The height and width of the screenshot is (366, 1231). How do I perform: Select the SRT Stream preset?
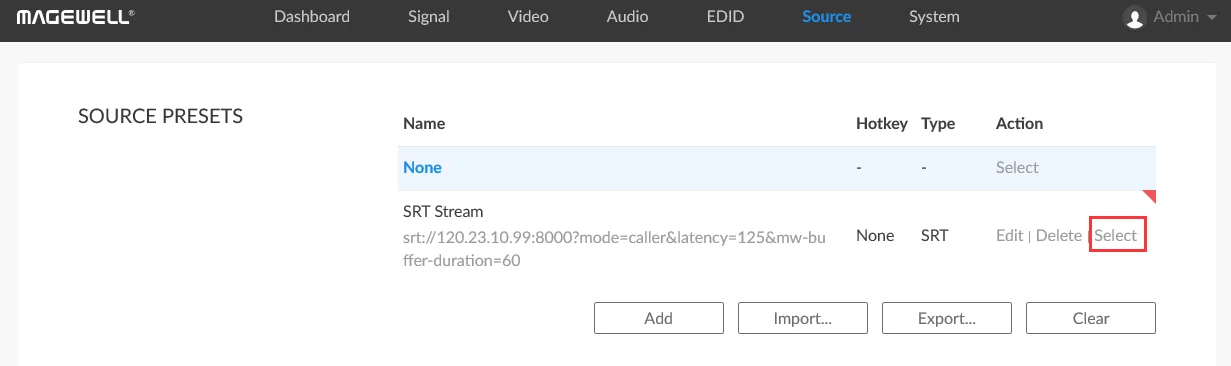click(x=1116, y=236)
